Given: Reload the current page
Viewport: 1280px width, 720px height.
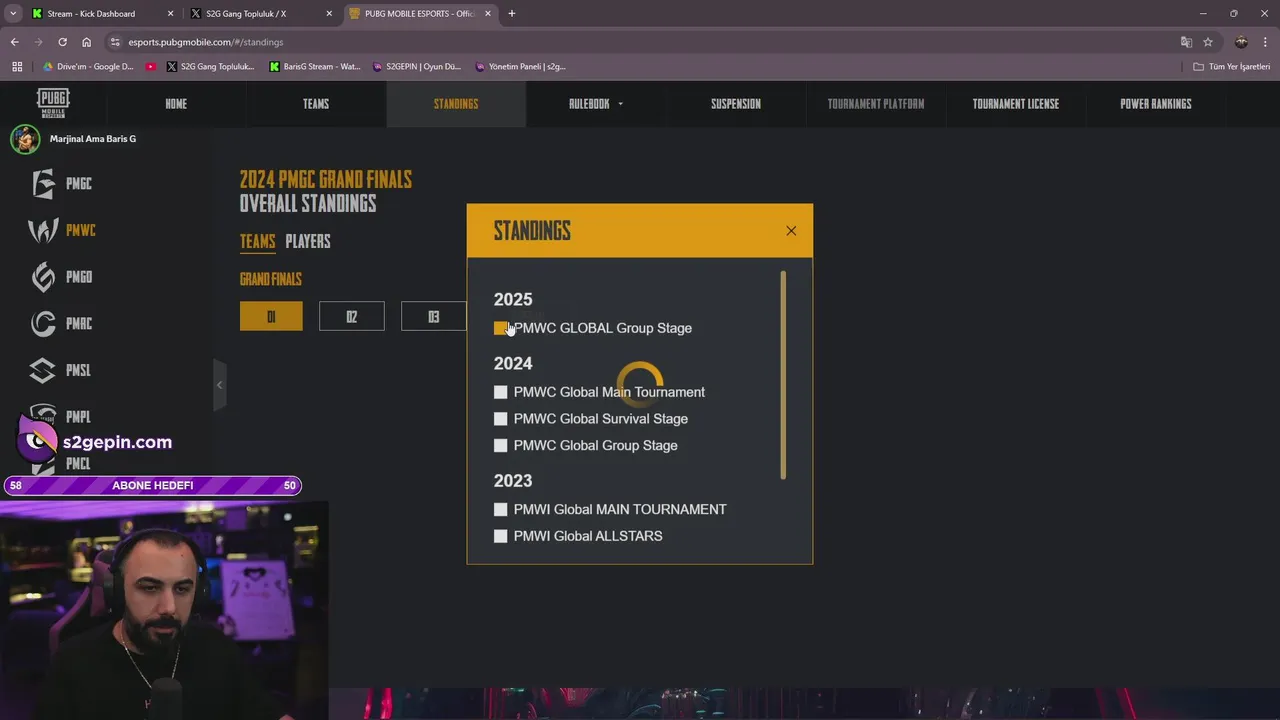Looking at the screenshot, I should pyautogui.click(x=62, y=42).
